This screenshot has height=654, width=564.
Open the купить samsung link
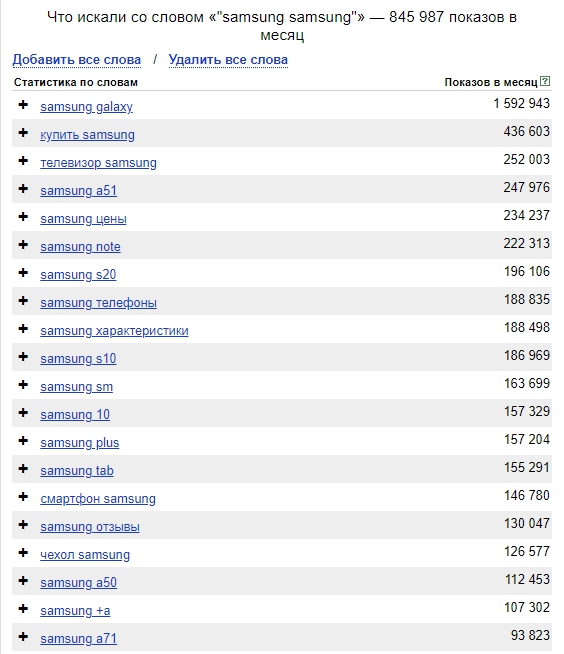tap(87, 135)
